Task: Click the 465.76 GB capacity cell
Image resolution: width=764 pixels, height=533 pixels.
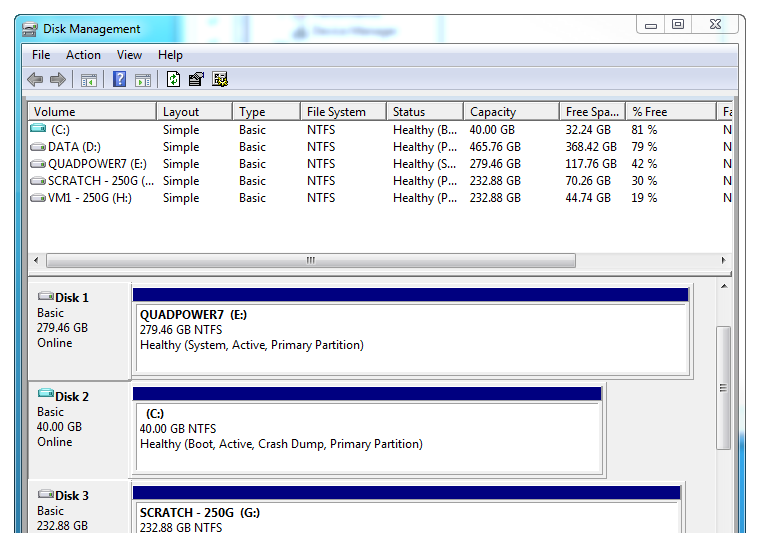Action: pos(495,147)
